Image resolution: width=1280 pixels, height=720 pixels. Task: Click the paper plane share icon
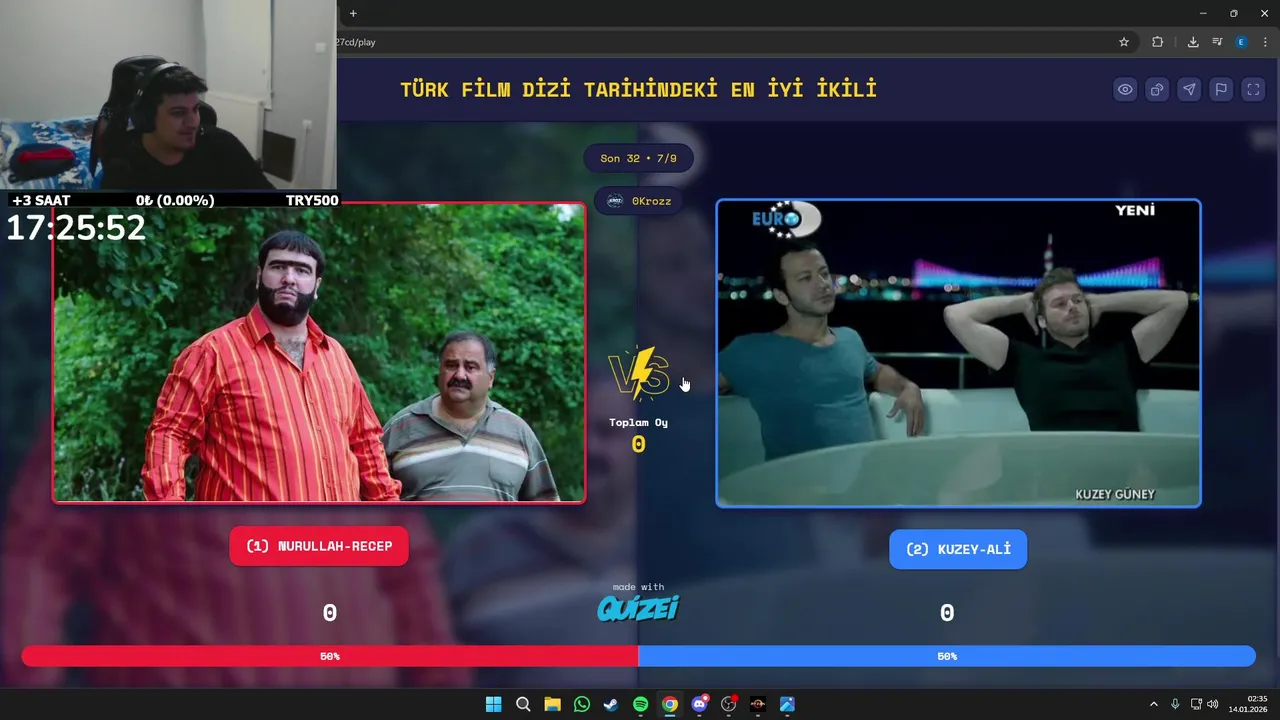coord(1189,89)
